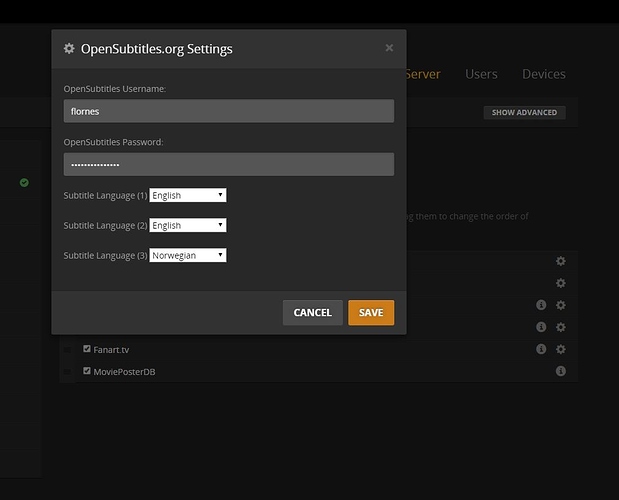Show info for MoviePosterDB agent
619x500 pixels.
pyautogui.click(x=561, y=371)
